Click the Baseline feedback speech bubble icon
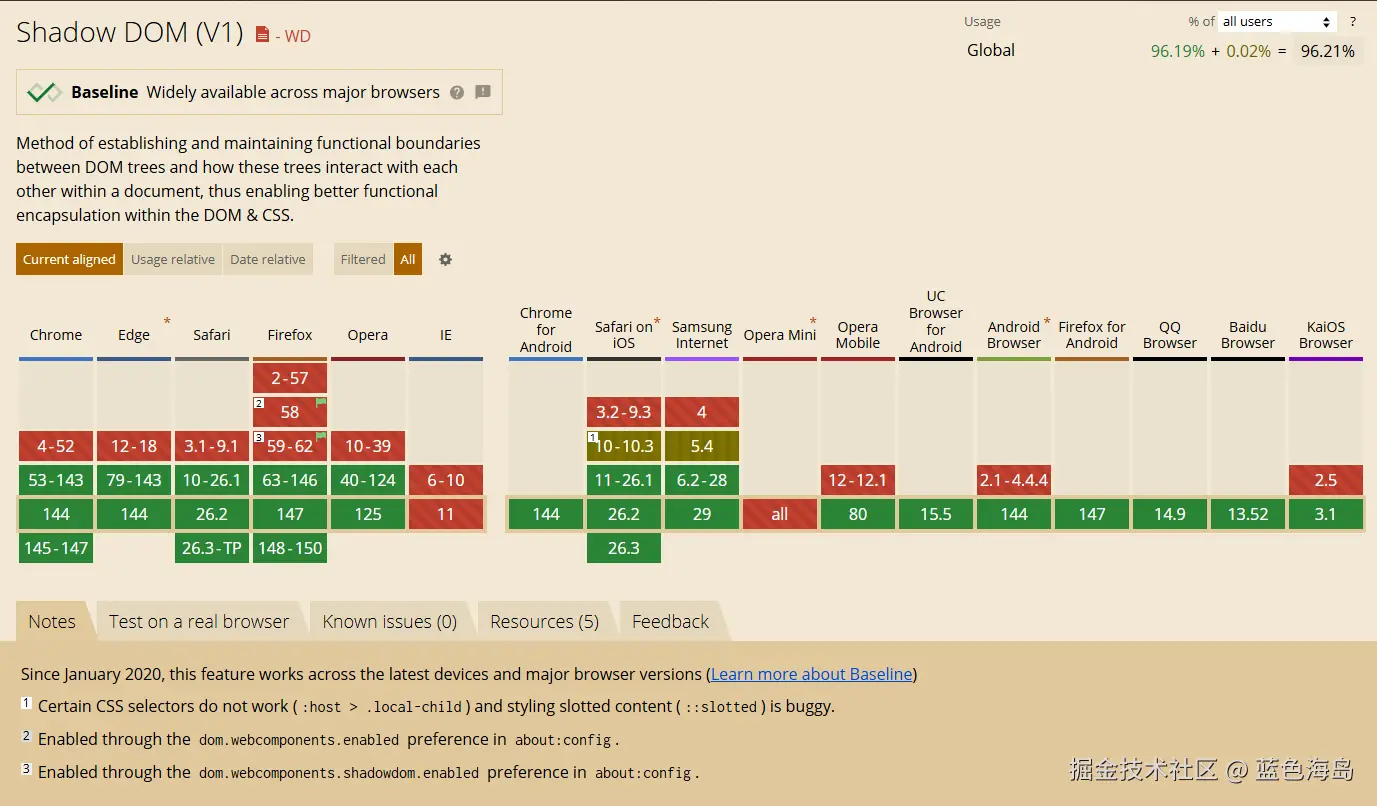This screenshot has height=806, width=1377. pos(483,92)
